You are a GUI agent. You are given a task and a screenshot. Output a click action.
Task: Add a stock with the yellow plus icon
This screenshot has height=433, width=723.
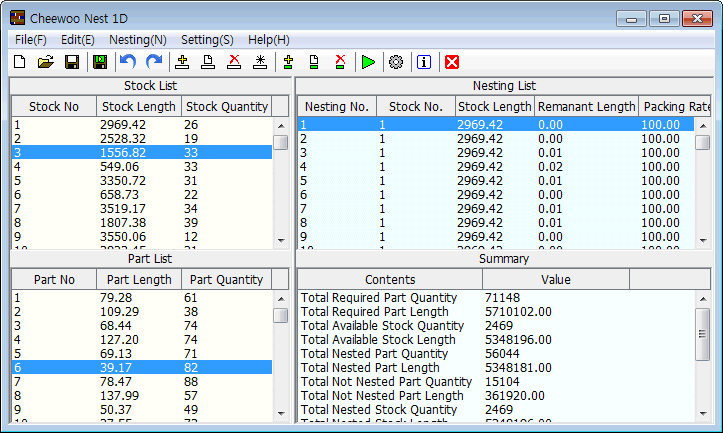[182, 62]
